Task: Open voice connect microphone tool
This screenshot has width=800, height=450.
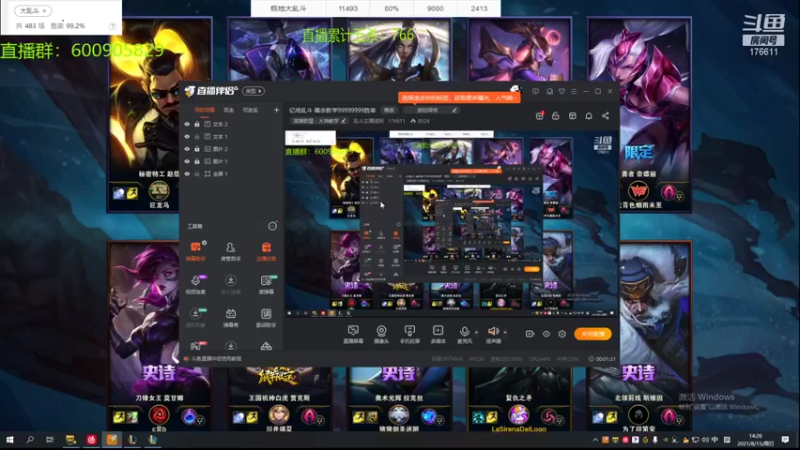Action: pos(195,284)
